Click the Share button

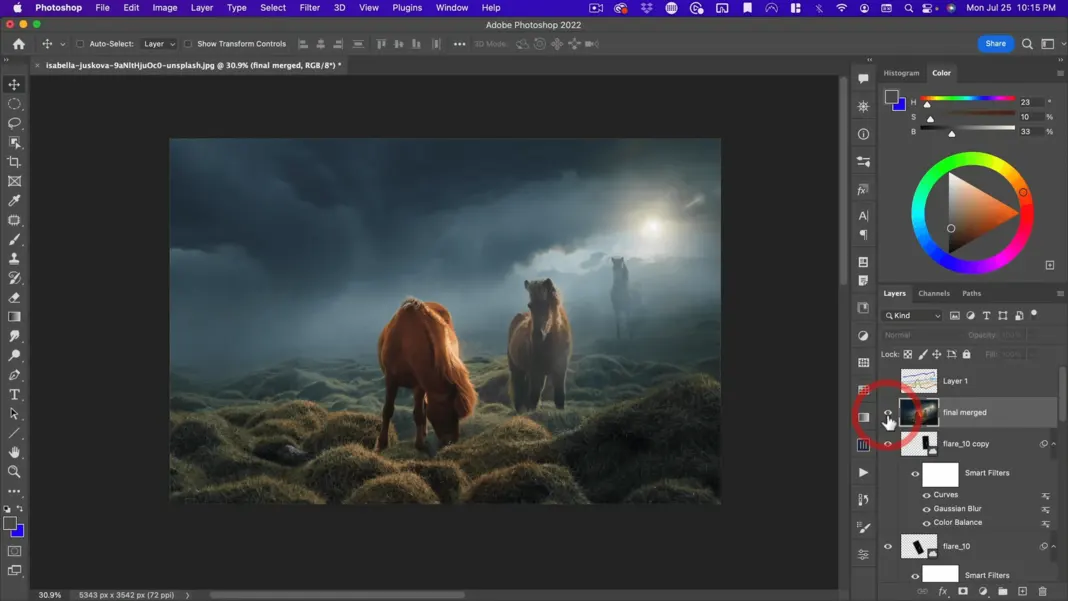(x=995, y=44)
